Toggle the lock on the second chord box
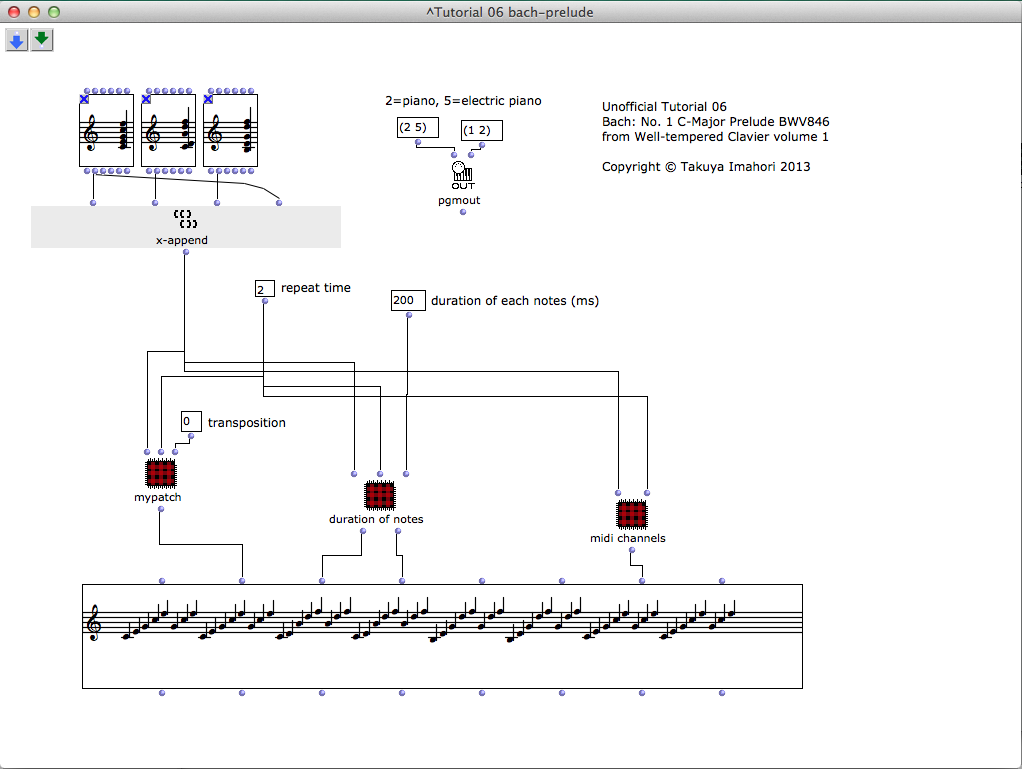1022x769 pixels. (x=147, y=99)
